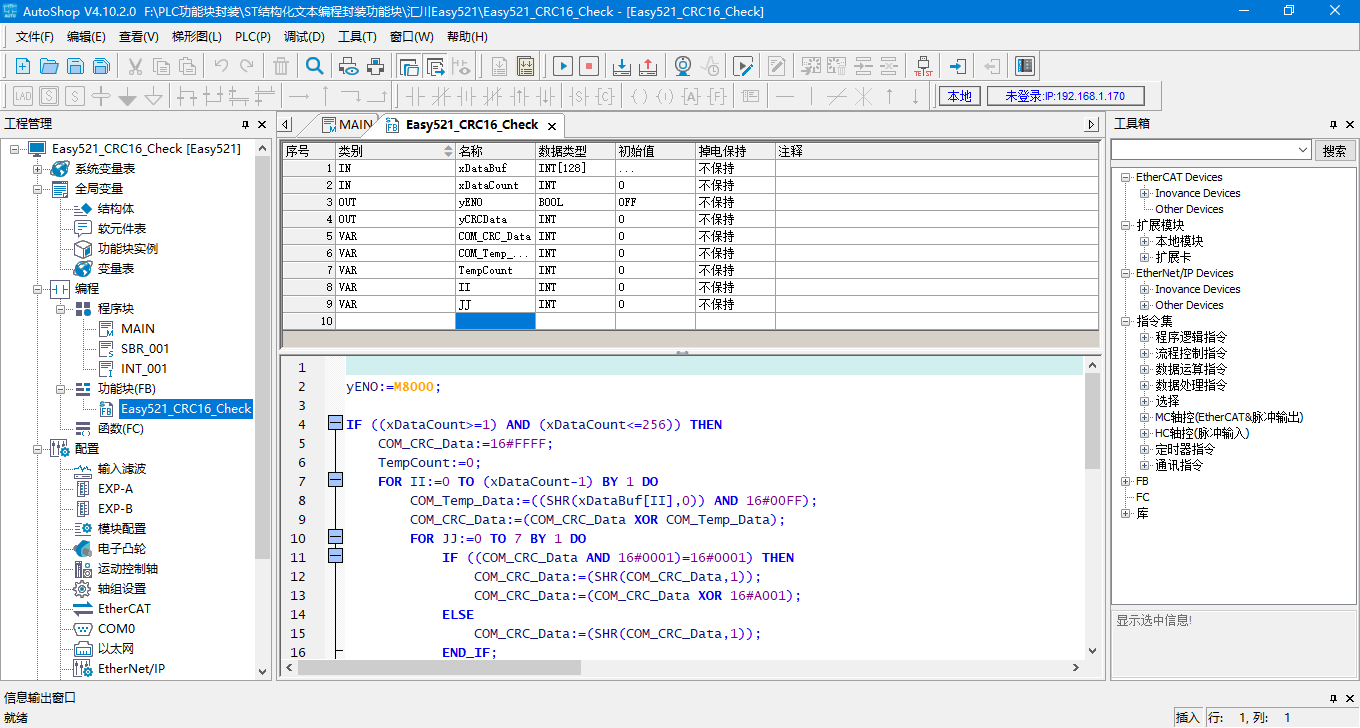Open the toolbox search combo box dropdown

1302,150
